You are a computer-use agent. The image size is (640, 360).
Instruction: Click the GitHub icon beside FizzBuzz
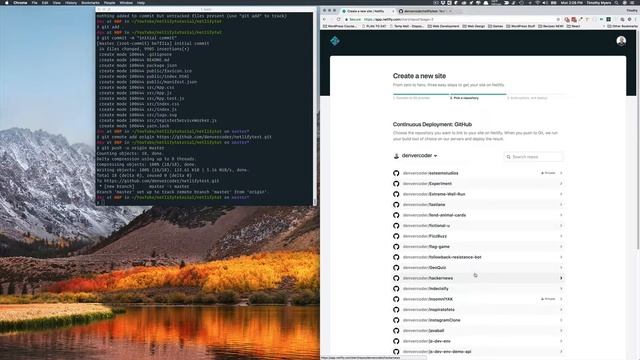pyautogui.click(x=396, y=236)
